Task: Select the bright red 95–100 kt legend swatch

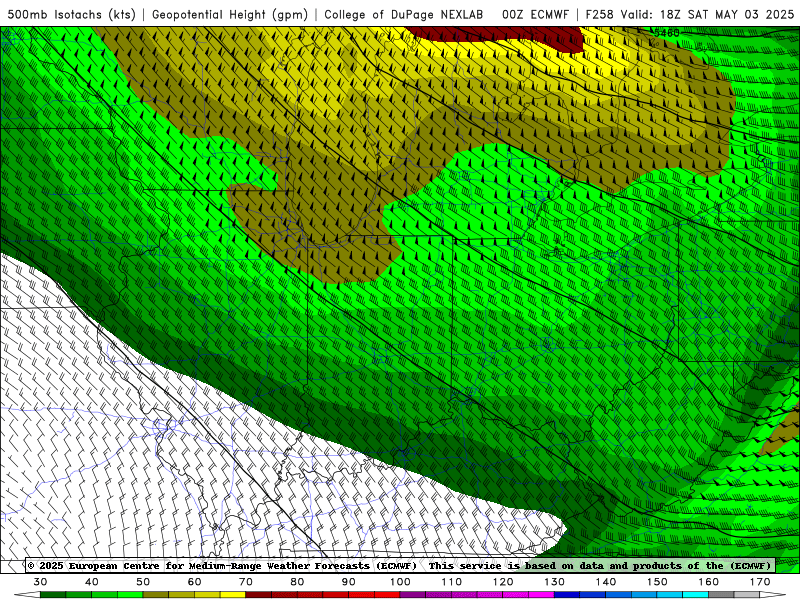Action: click(x=387, y=595)
